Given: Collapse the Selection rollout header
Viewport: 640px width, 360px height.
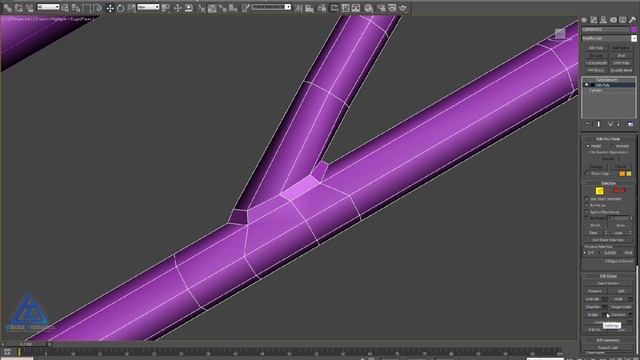Looking at the screenshot, I should (608, 183).
